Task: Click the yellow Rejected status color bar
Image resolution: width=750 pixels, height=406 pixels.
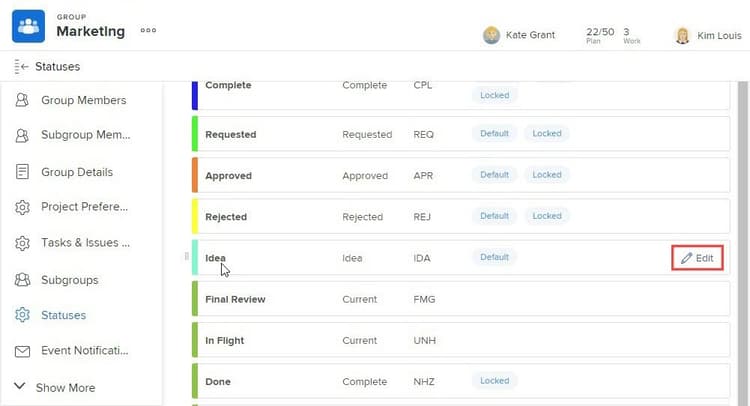Action: click(194, 216)
